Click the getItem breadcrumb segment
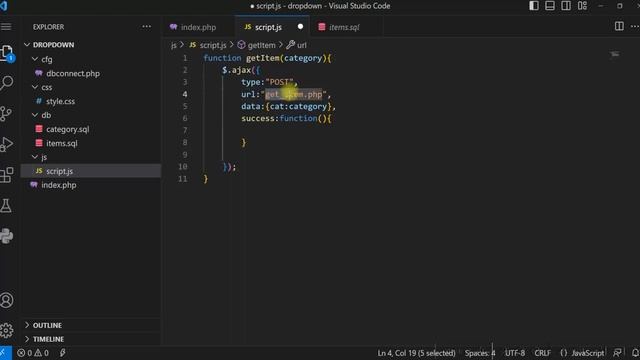640x360 pixels. (257, 45)
